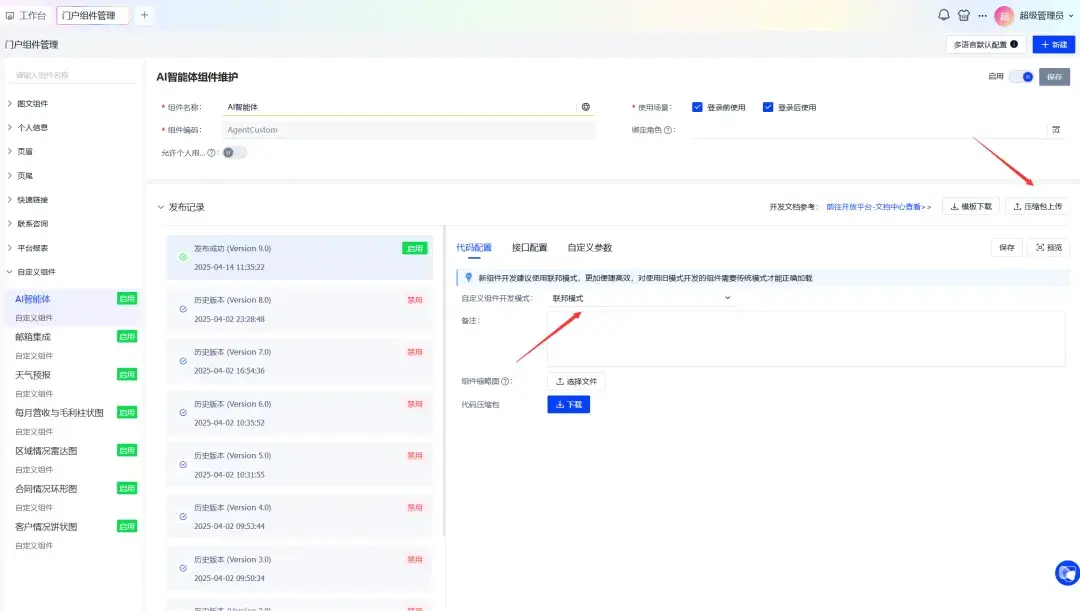The image size is (1080, 611).
Task: Click the check icon of Version 4.0 record
Action: point(183,517)
